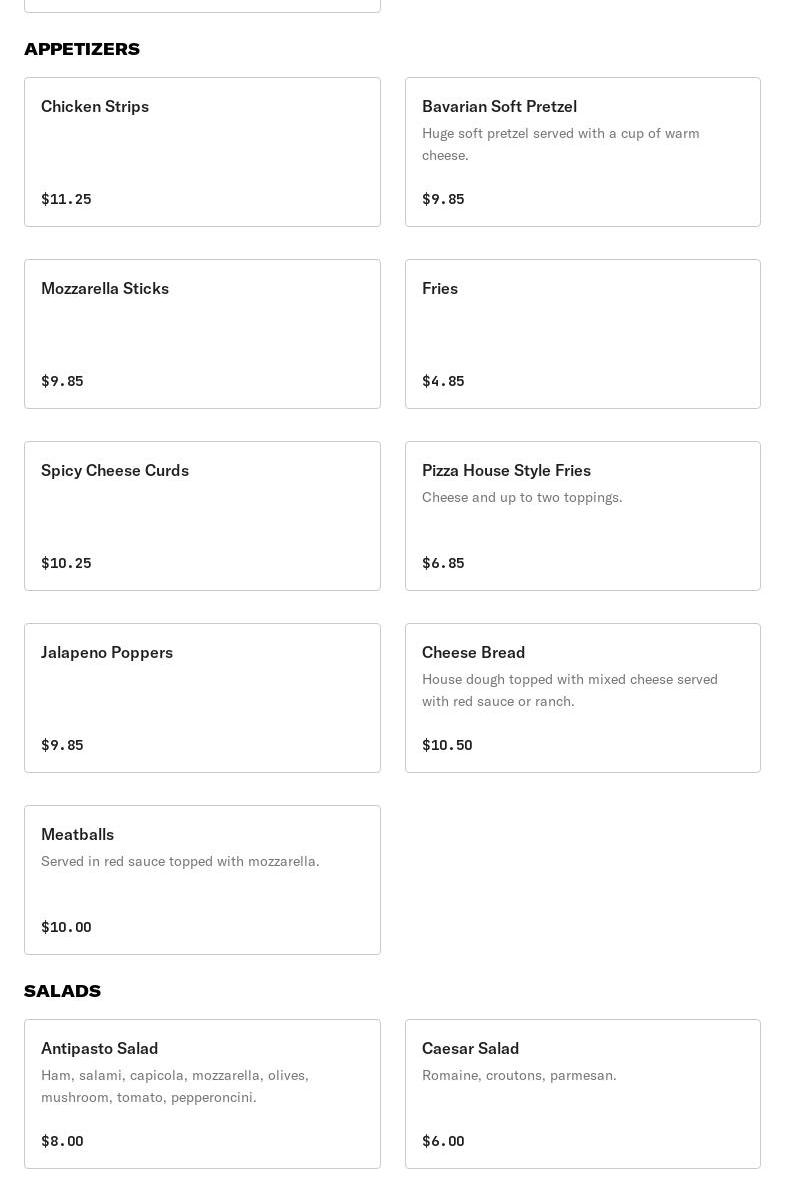Click the $11.25 Chicken Strips price
The image size is (785, 1183).
click(66, 199)
